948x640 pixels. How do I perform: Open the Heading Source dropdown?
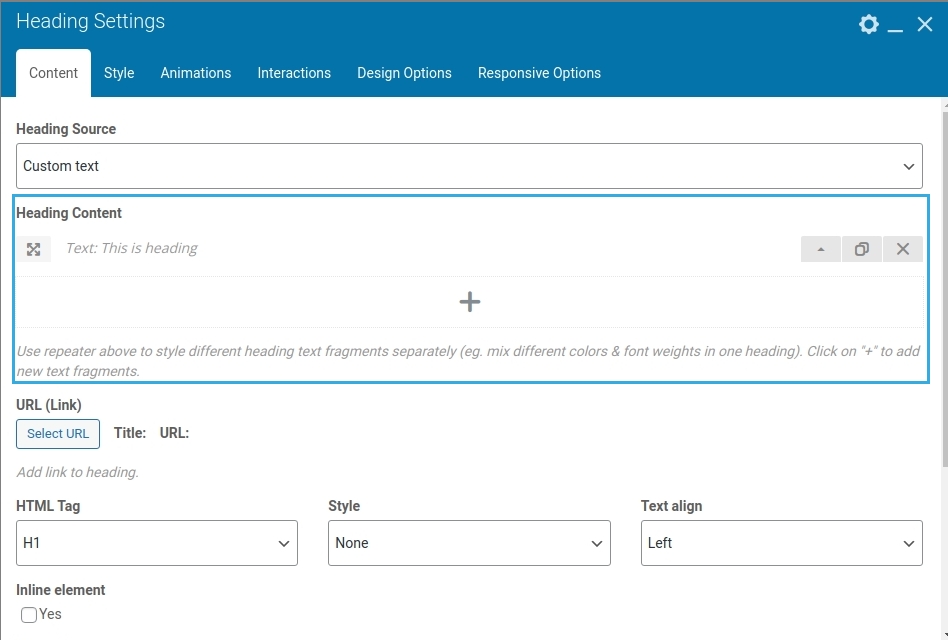pos(469,166)
